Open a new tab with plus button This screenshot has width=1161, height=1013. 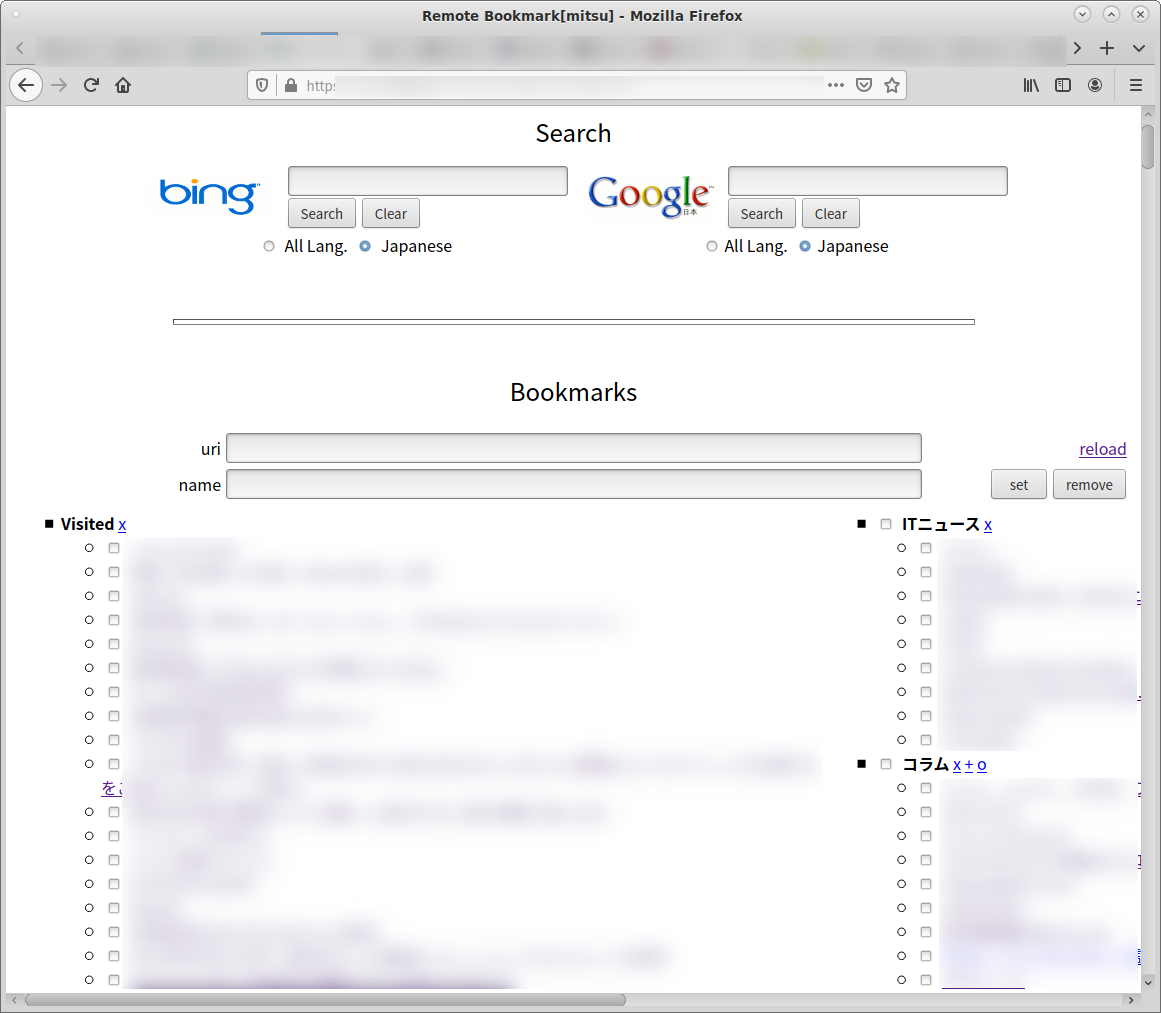(1107, 48)
